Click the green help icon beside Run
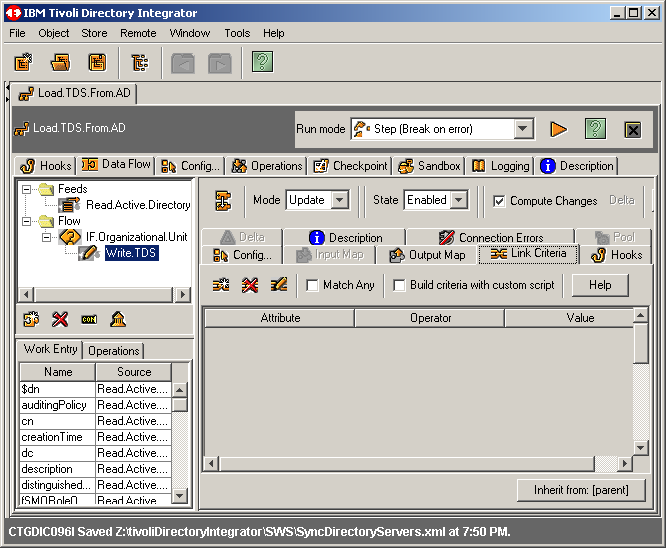Image resolution: width=666 pixels, height=548 pixels. pos(595,129)
